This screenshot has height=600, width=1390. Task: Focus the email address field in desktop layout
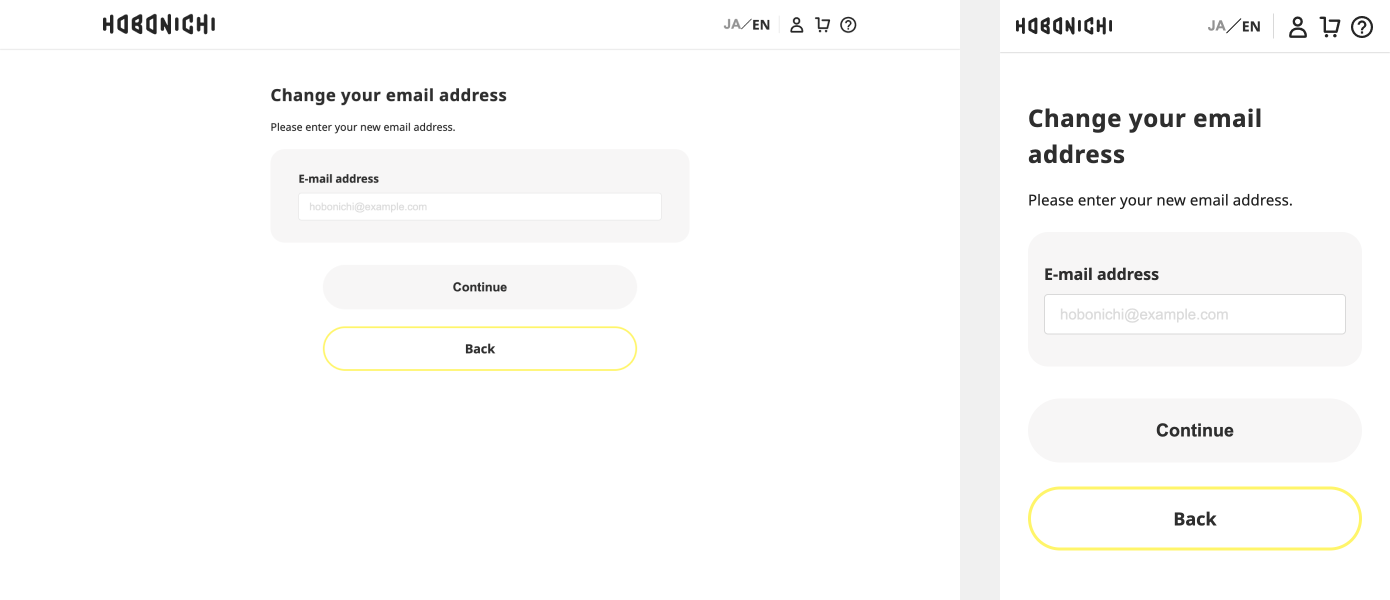point(480,207)
